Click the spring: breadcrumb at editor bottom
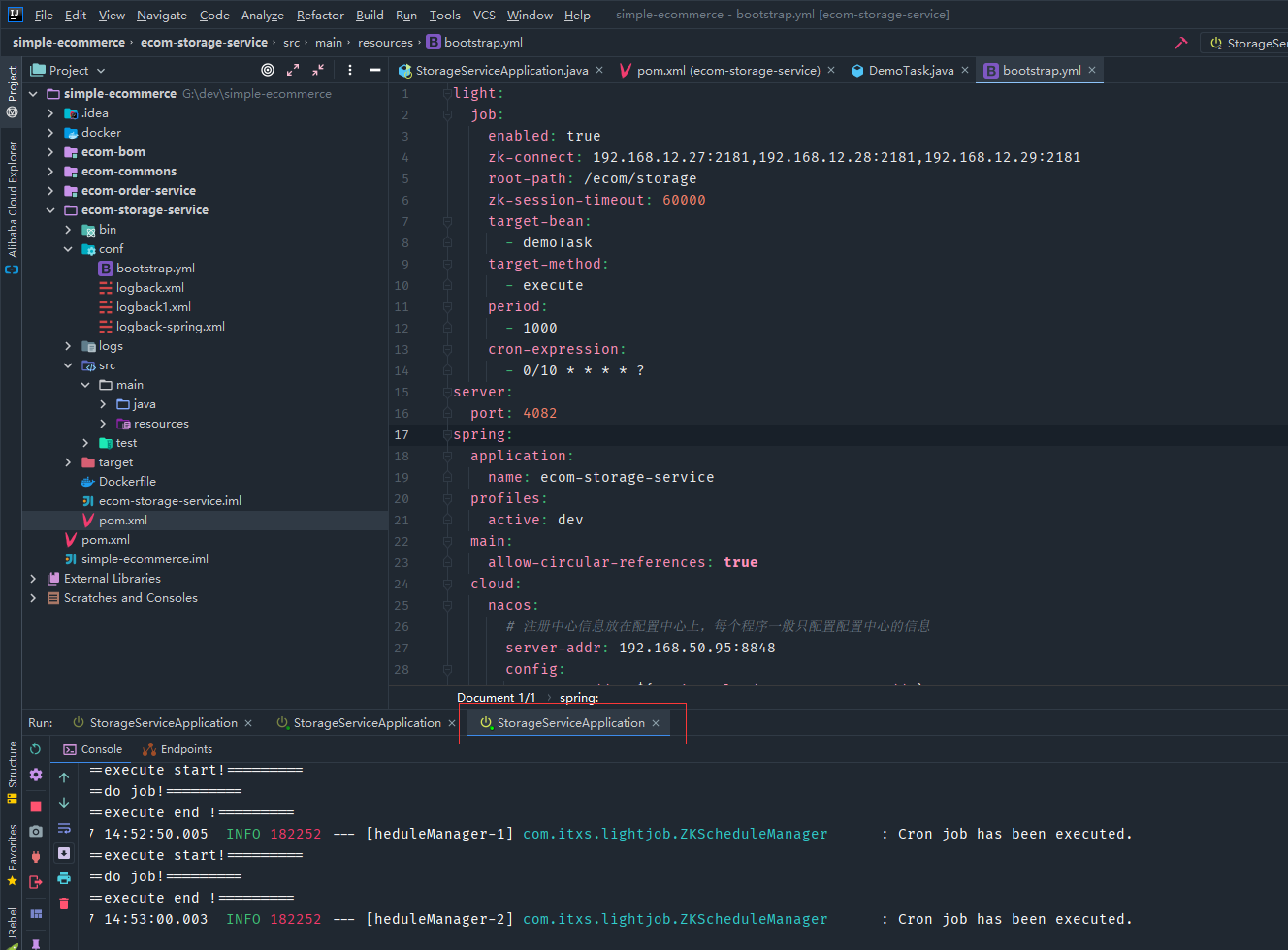The width and height of the screenshot is (1288, 950). pyautogui.click(x=579, y=697)
